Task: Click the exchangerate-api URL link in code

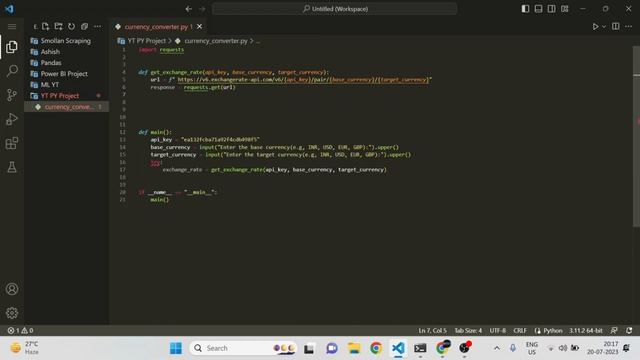Action: tap(304, 80)
